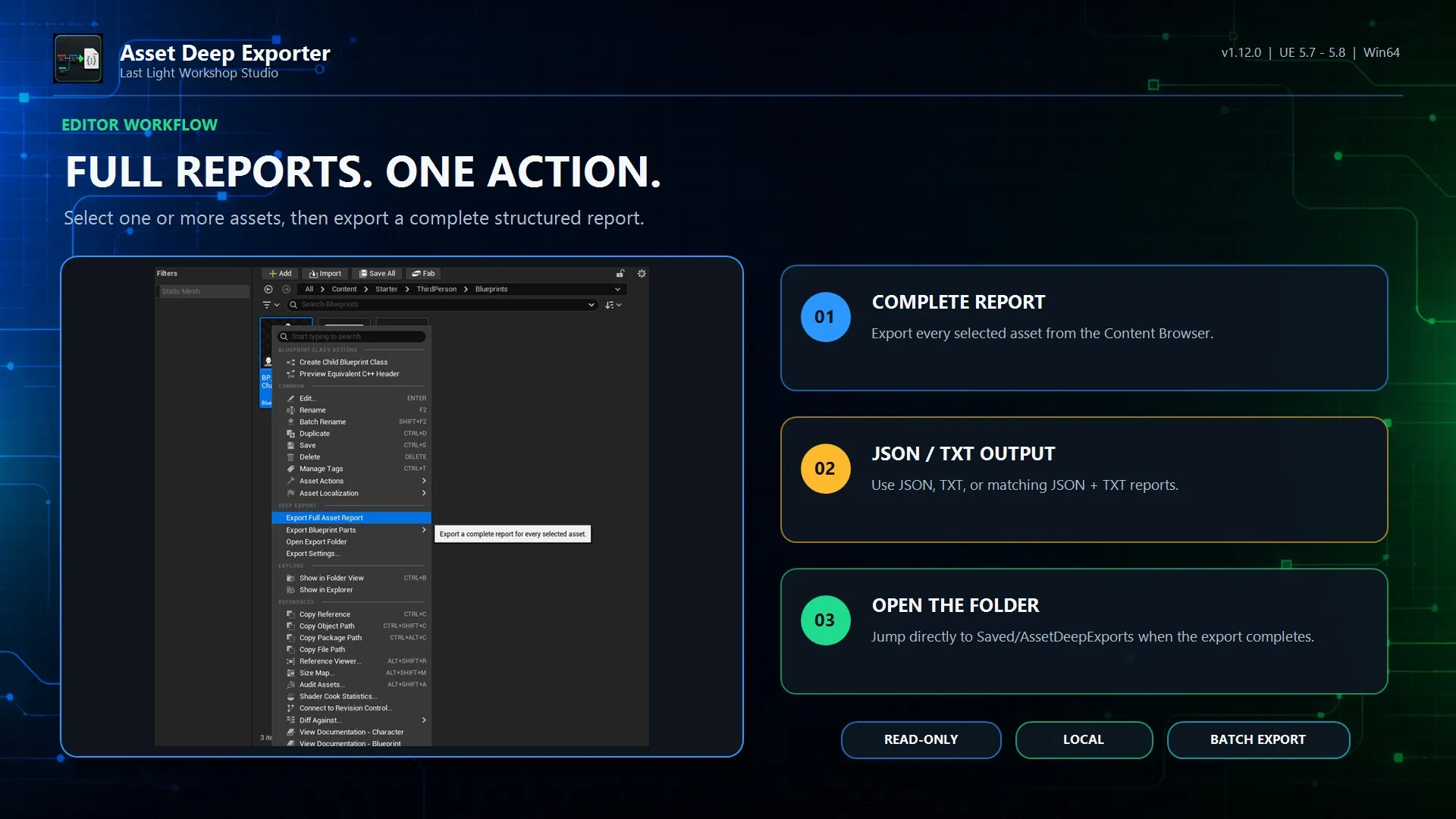Select the Content breadcrumb
1456x819 pixels.
[344, 289]
